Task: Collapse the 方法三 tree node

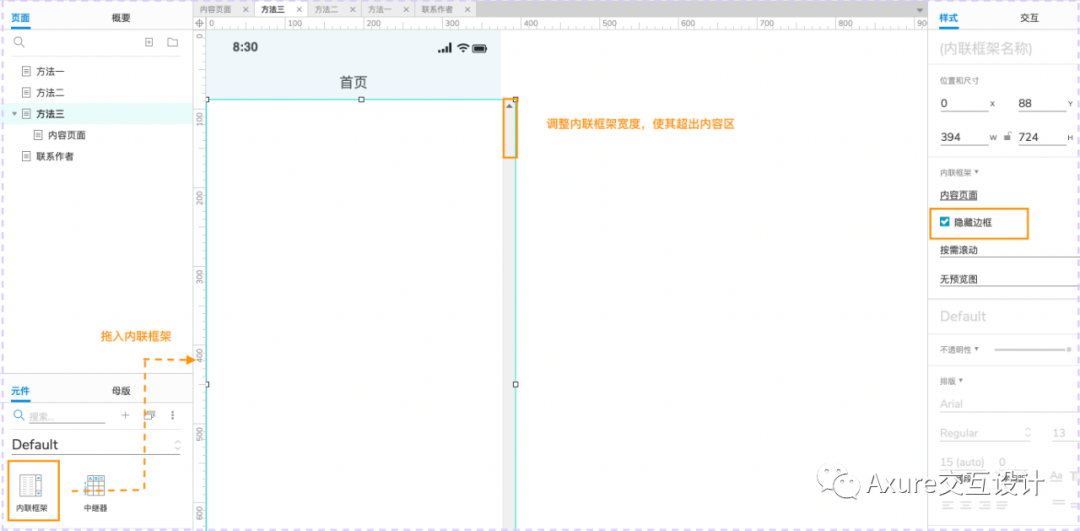Action: 14,114
